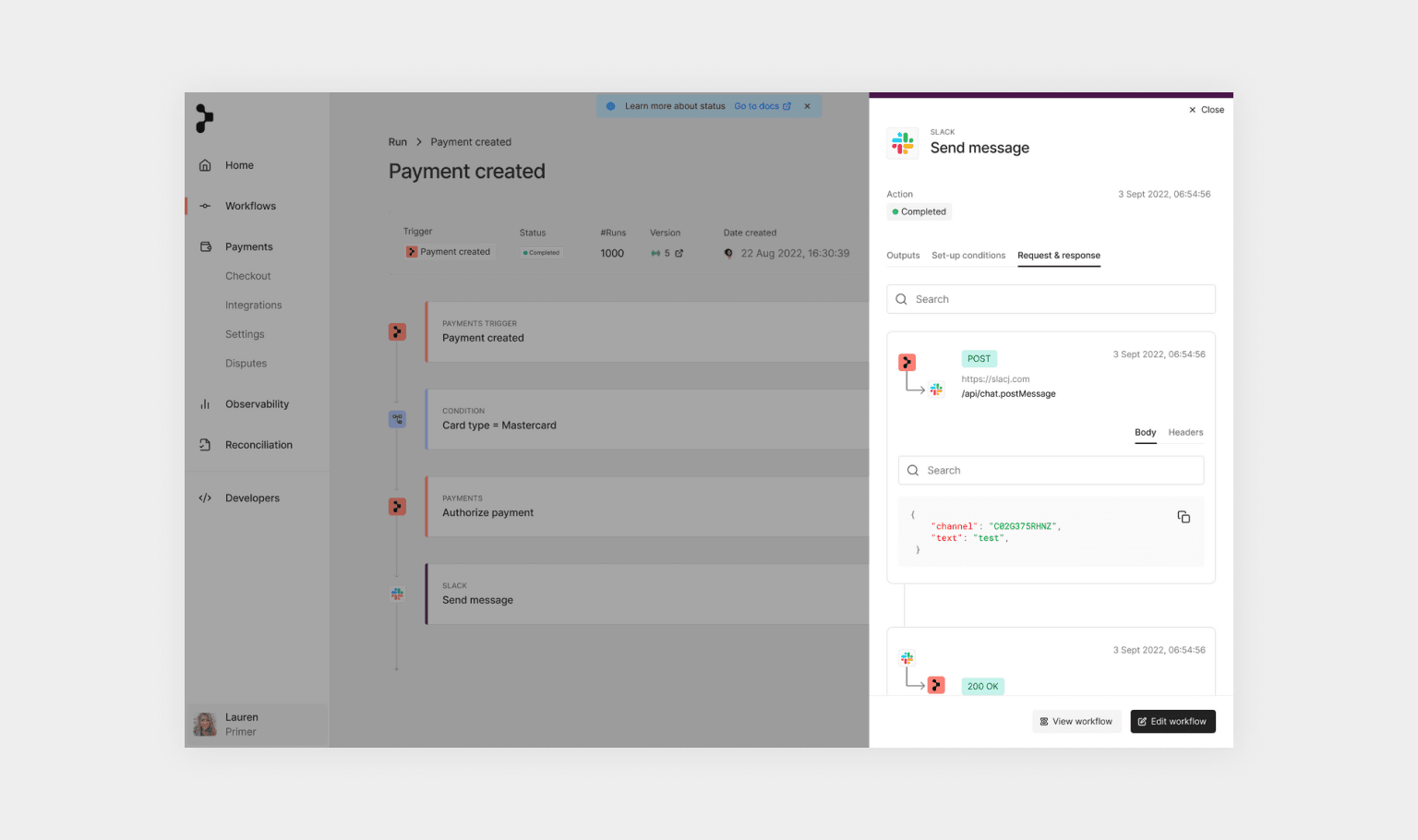
Task: Select the Headers tab
Action: click(1185, 433)
